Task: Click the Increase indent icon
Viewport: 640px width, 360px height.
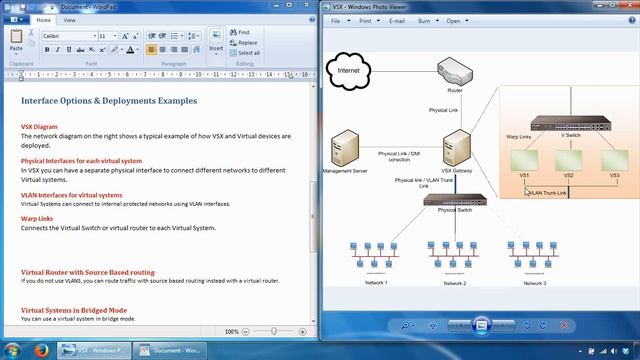Action: [x=162, y=36]
